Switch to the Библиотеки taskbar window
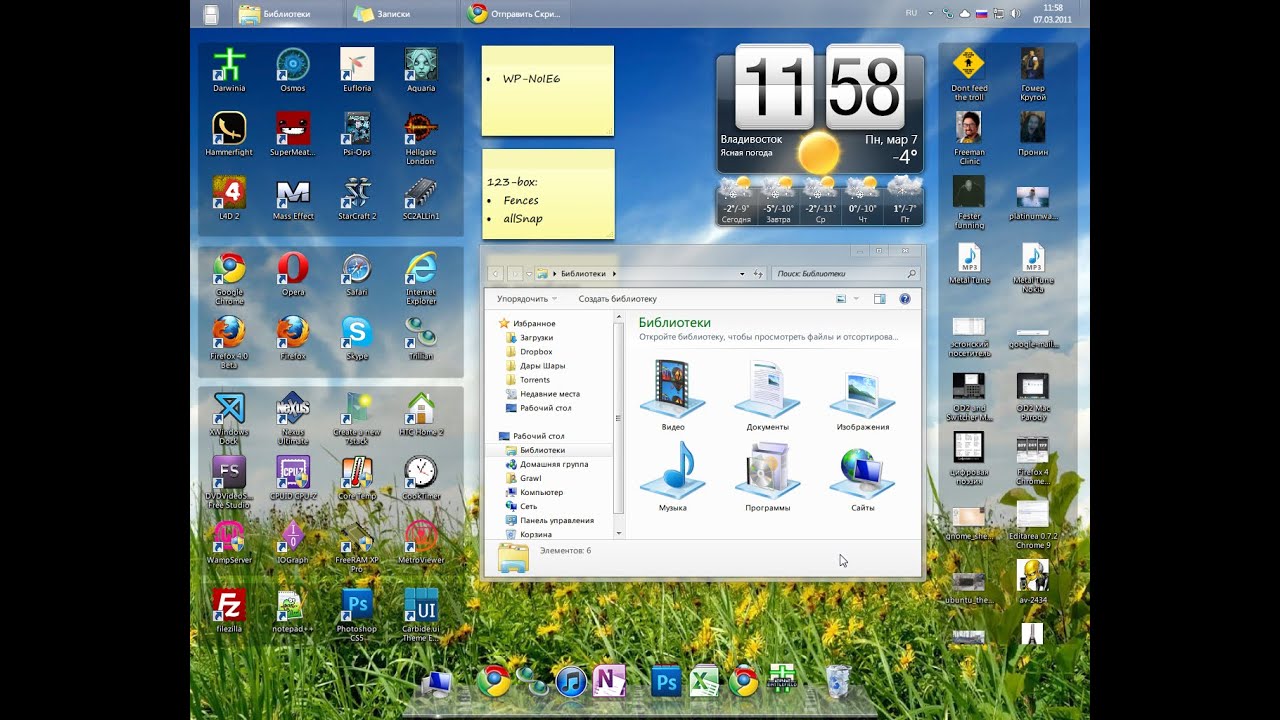Image resolution: width=1280 pixels, height=720 pixels. [288, 14]
